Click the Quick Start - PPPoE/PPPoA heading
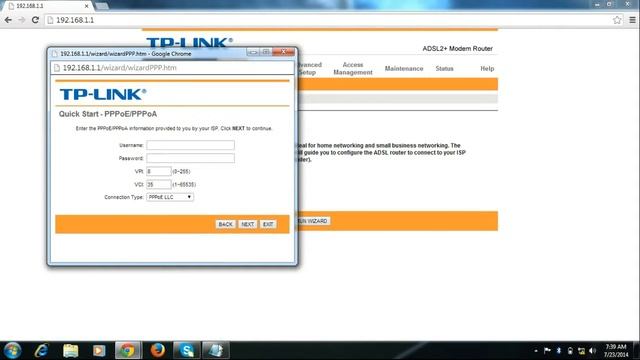640x360 pixels. pyautogui.click(x=108, y=114)
